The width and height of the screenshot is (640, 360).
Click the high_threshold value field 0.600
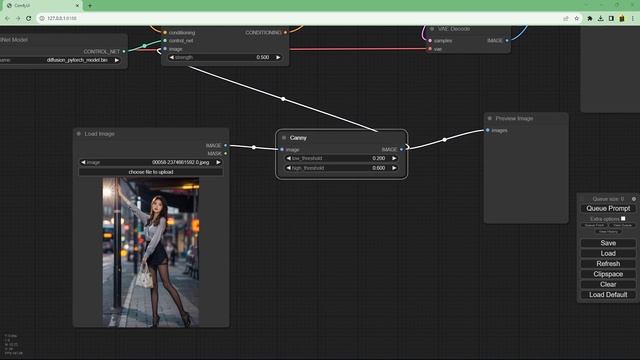[378, 168]
